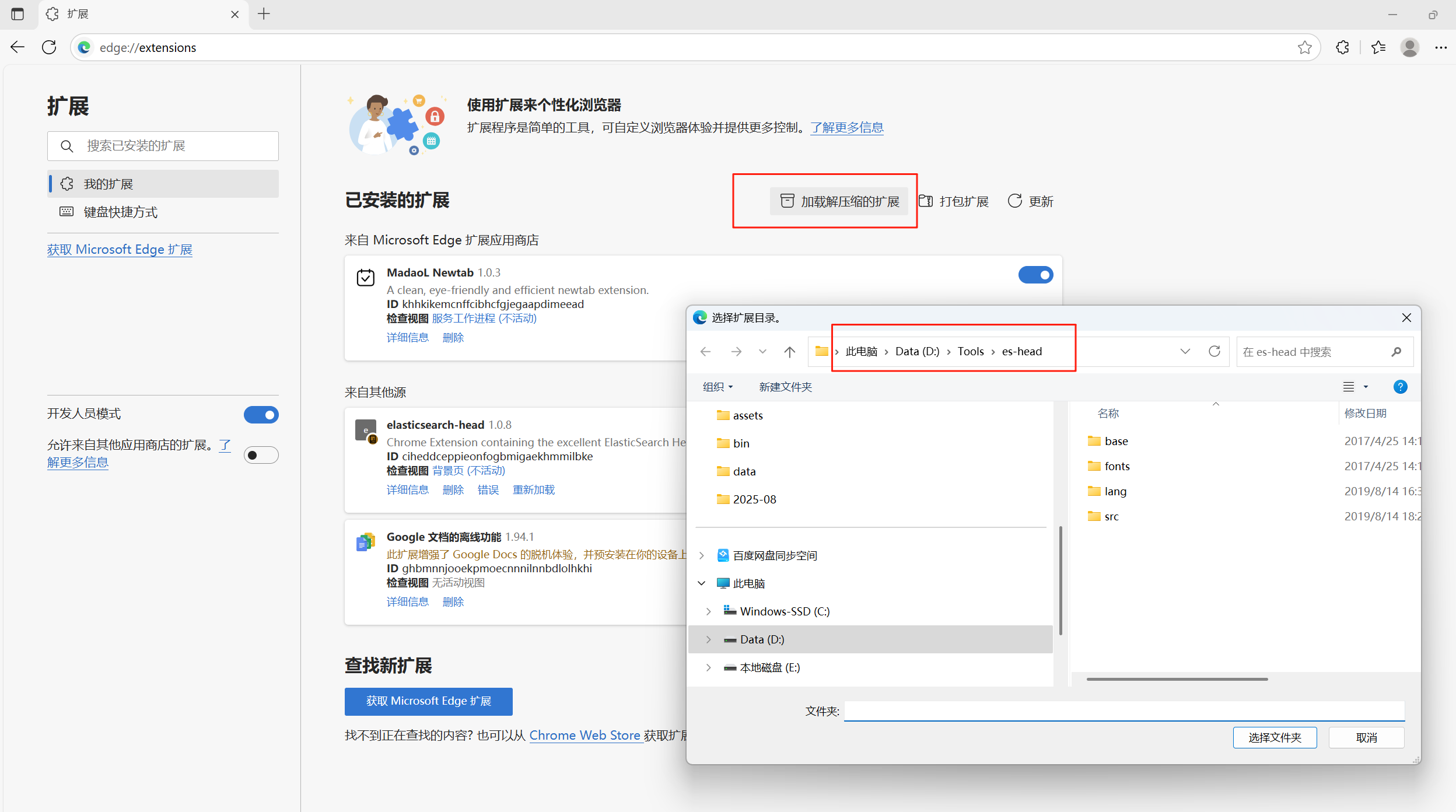
Task: Open the 组织 dropdown menu
Action: coord(717,387)
